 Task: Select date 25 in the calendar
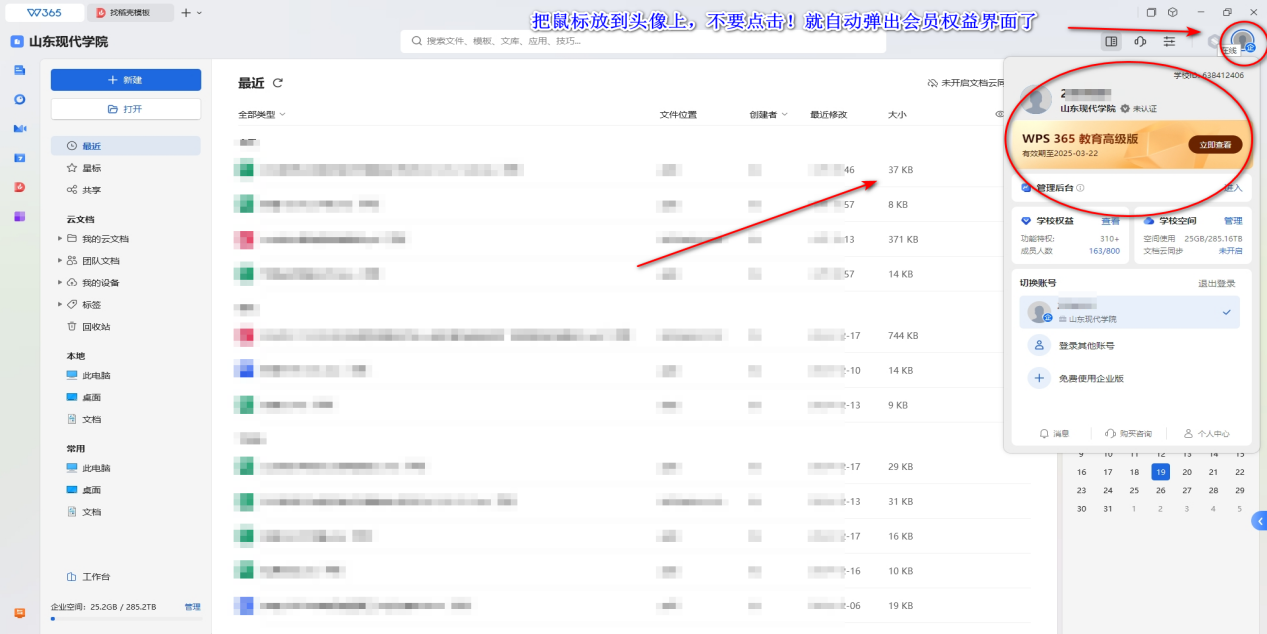(1134, 490)
